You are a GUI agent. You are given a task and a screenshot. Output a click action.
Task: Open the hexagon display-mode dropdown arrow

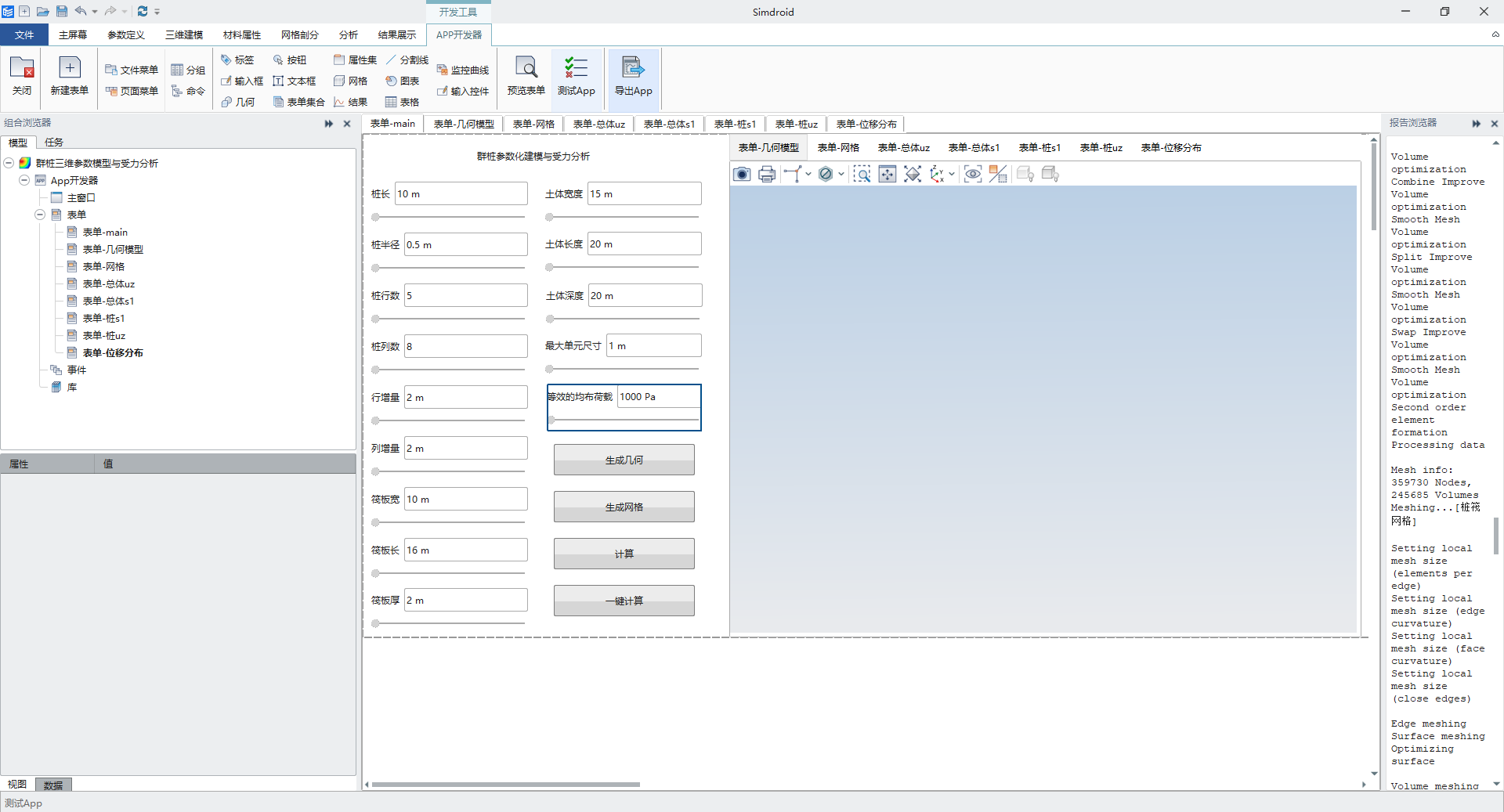[841, 174]
